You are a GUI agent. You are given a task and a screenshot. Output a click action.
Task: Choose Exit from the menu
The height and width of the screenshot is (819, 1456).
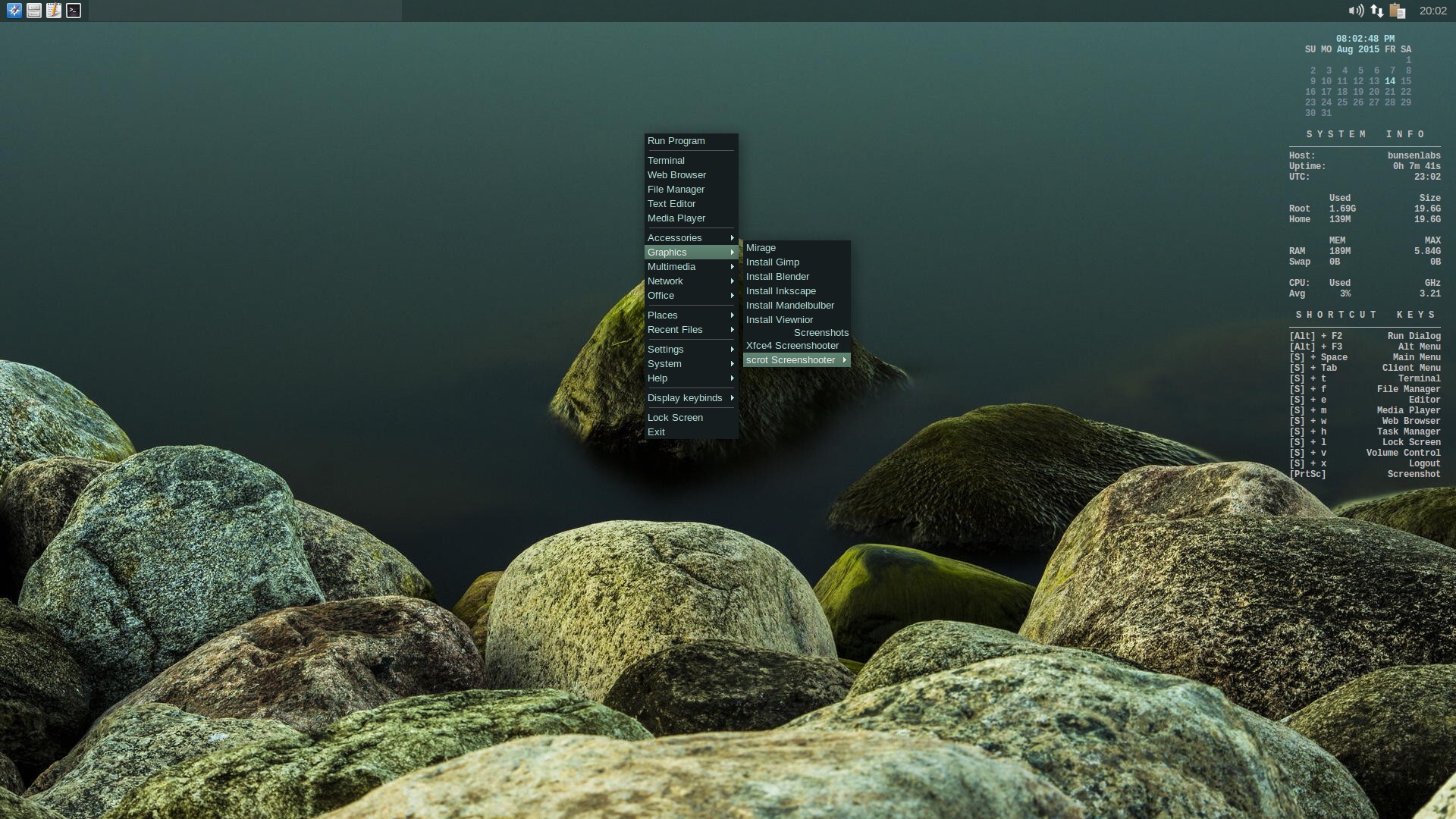(691, 432)
